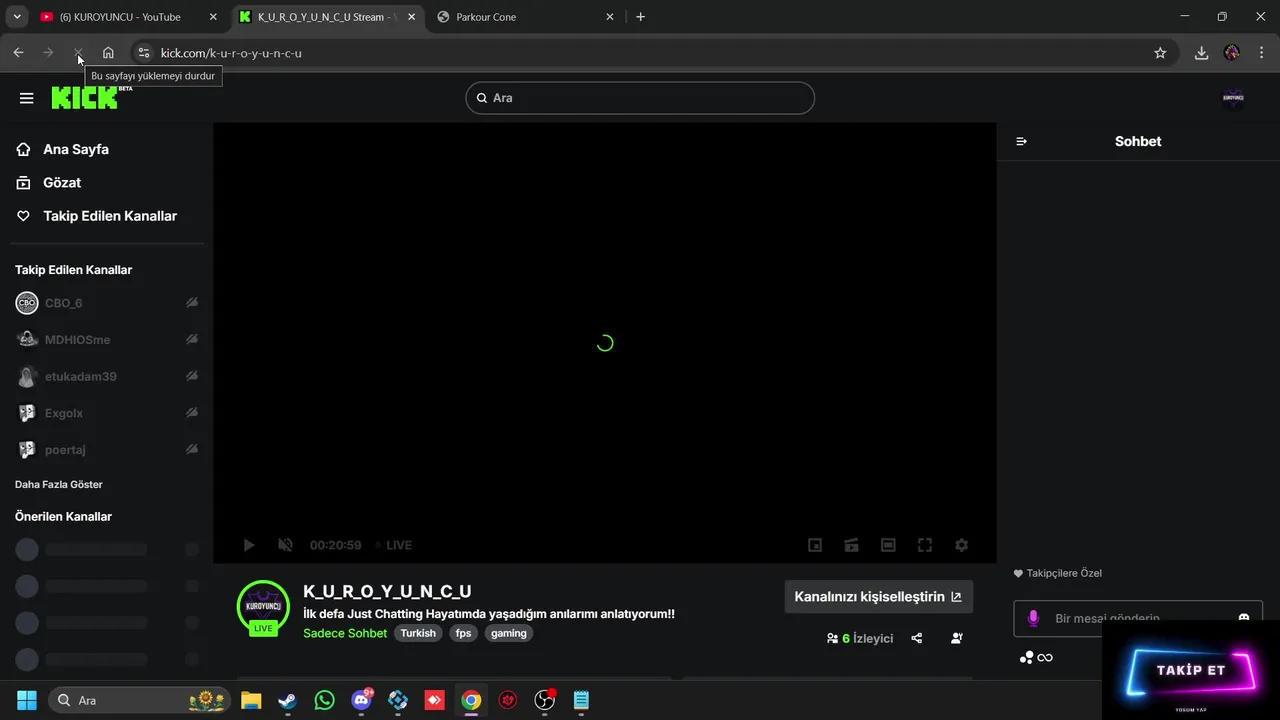1280x720 pixels.
Task: Open user profile avatar menu
Action: click(1234, 98)
